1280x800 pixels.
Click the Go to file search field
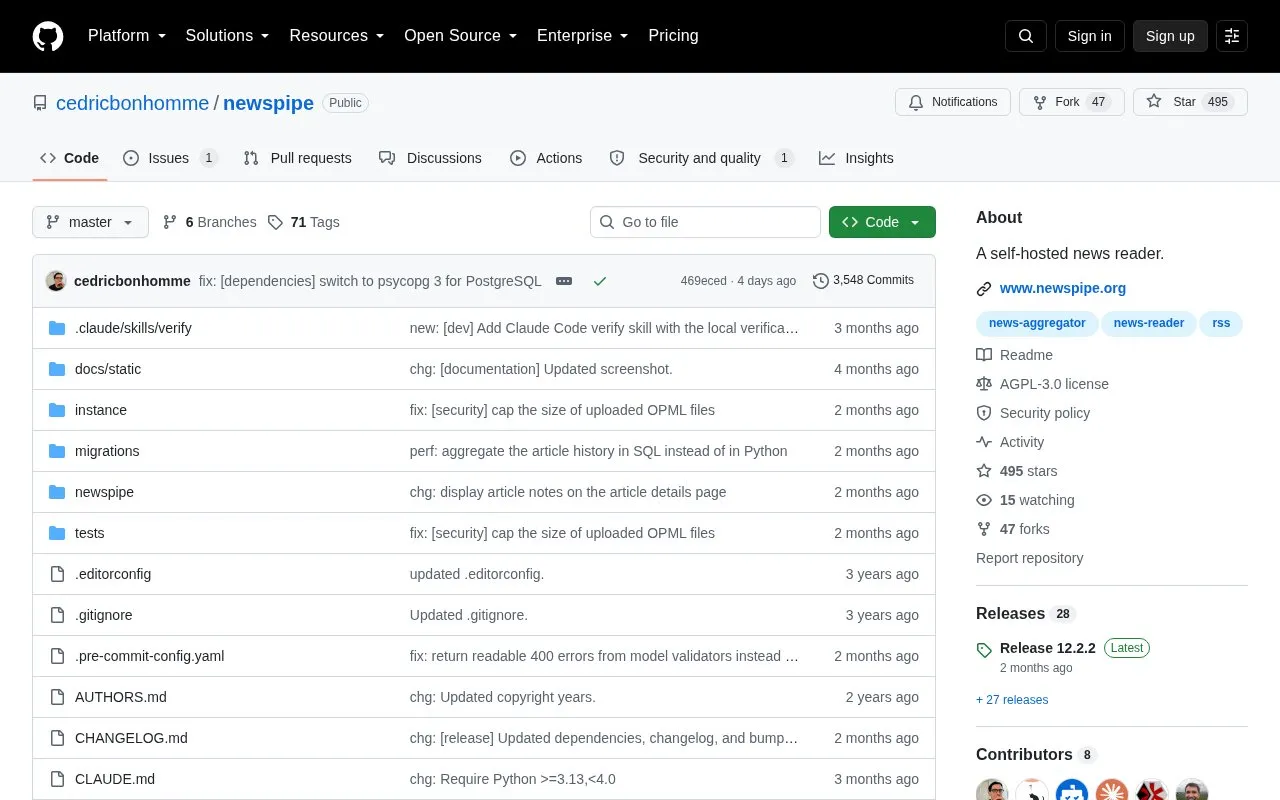(705, 222)
